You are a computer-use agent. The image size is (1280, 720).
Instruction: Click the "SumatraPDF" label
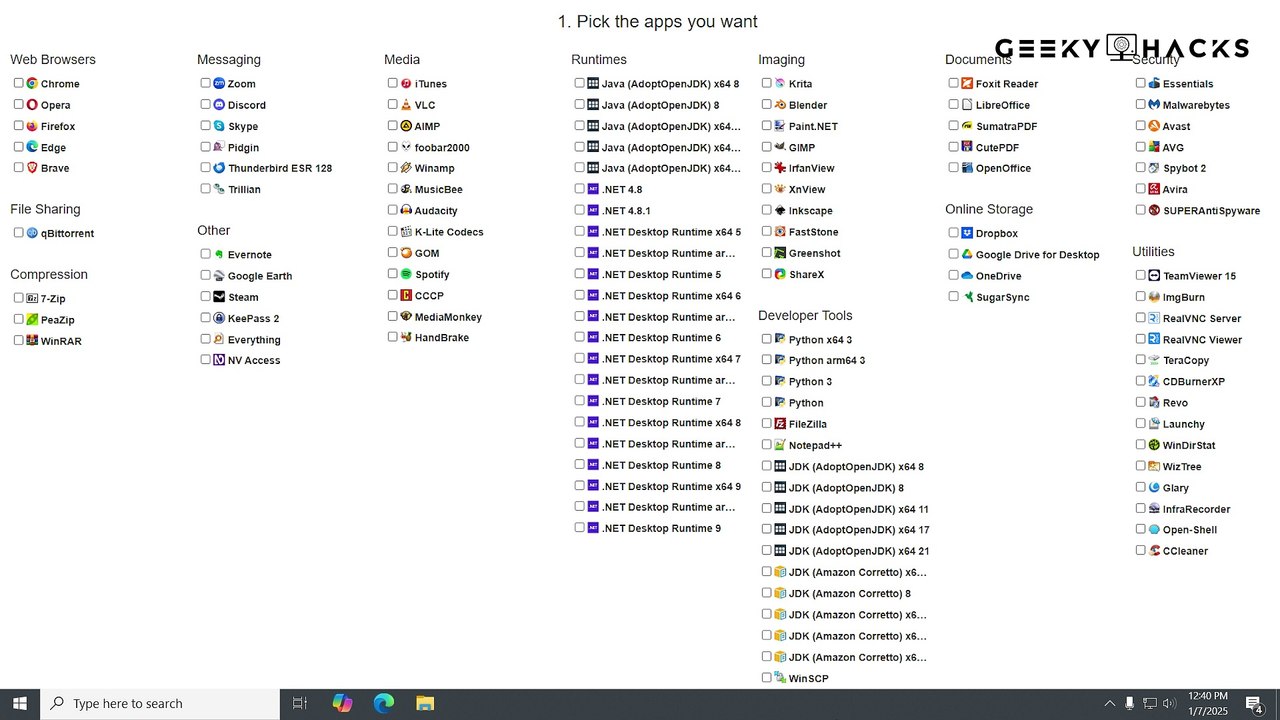pyautogui.click(x=1007, y=127)
